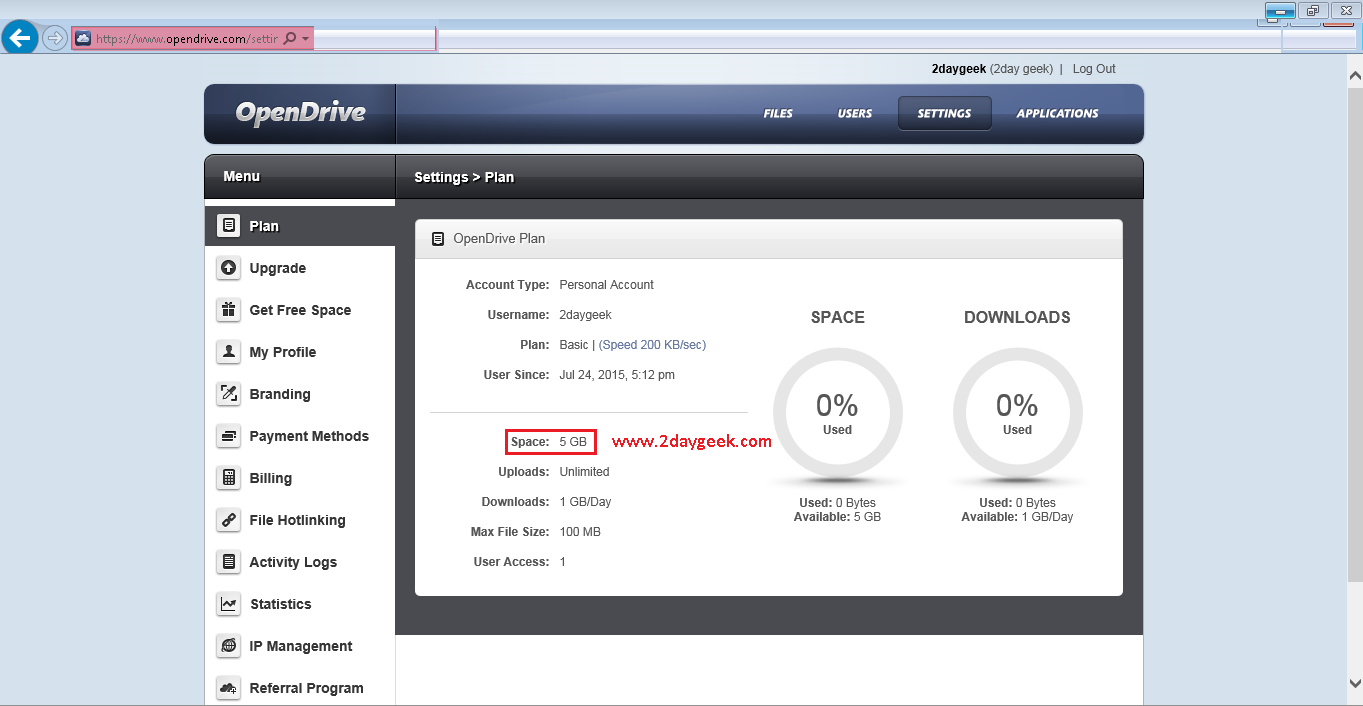Click the User Access value 1

pyautogui.click(x=563, y=562)
